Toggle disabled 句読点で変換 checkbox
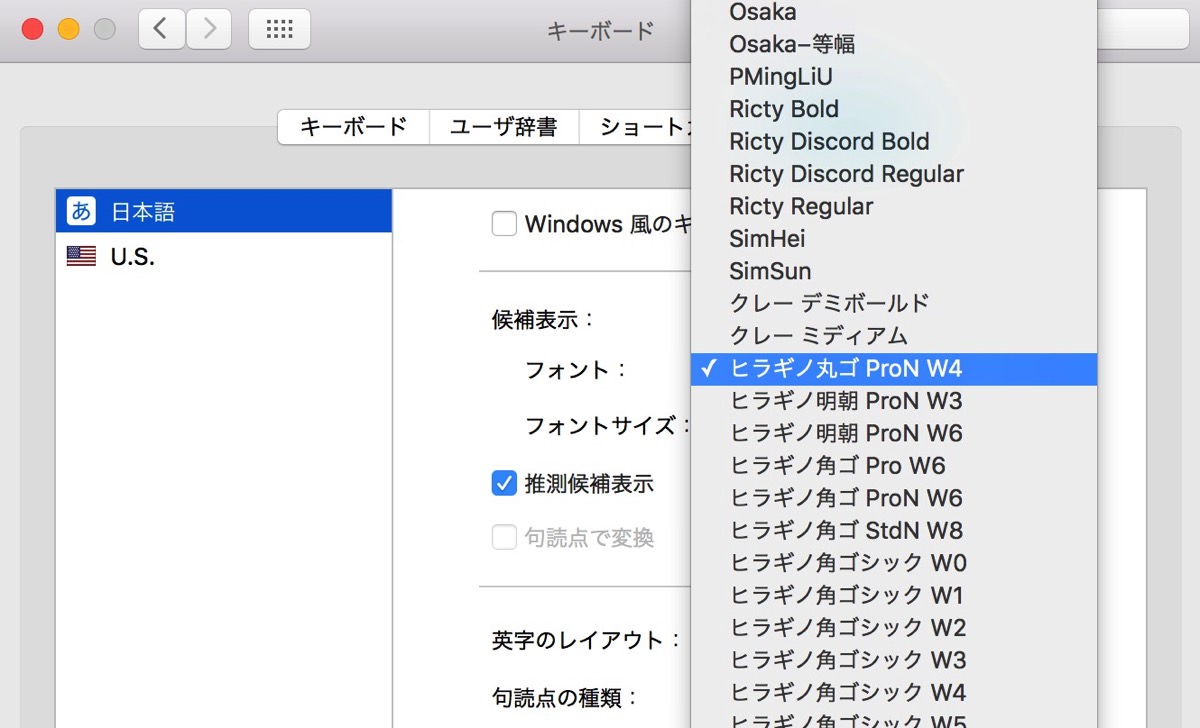The height and width of the screenshot is (728, 1200). pyautogui.click(x=504, y=538)
